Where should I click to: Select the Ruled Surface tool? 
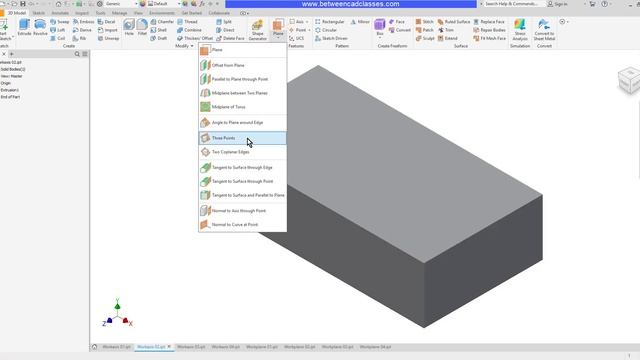pos(454,22)
